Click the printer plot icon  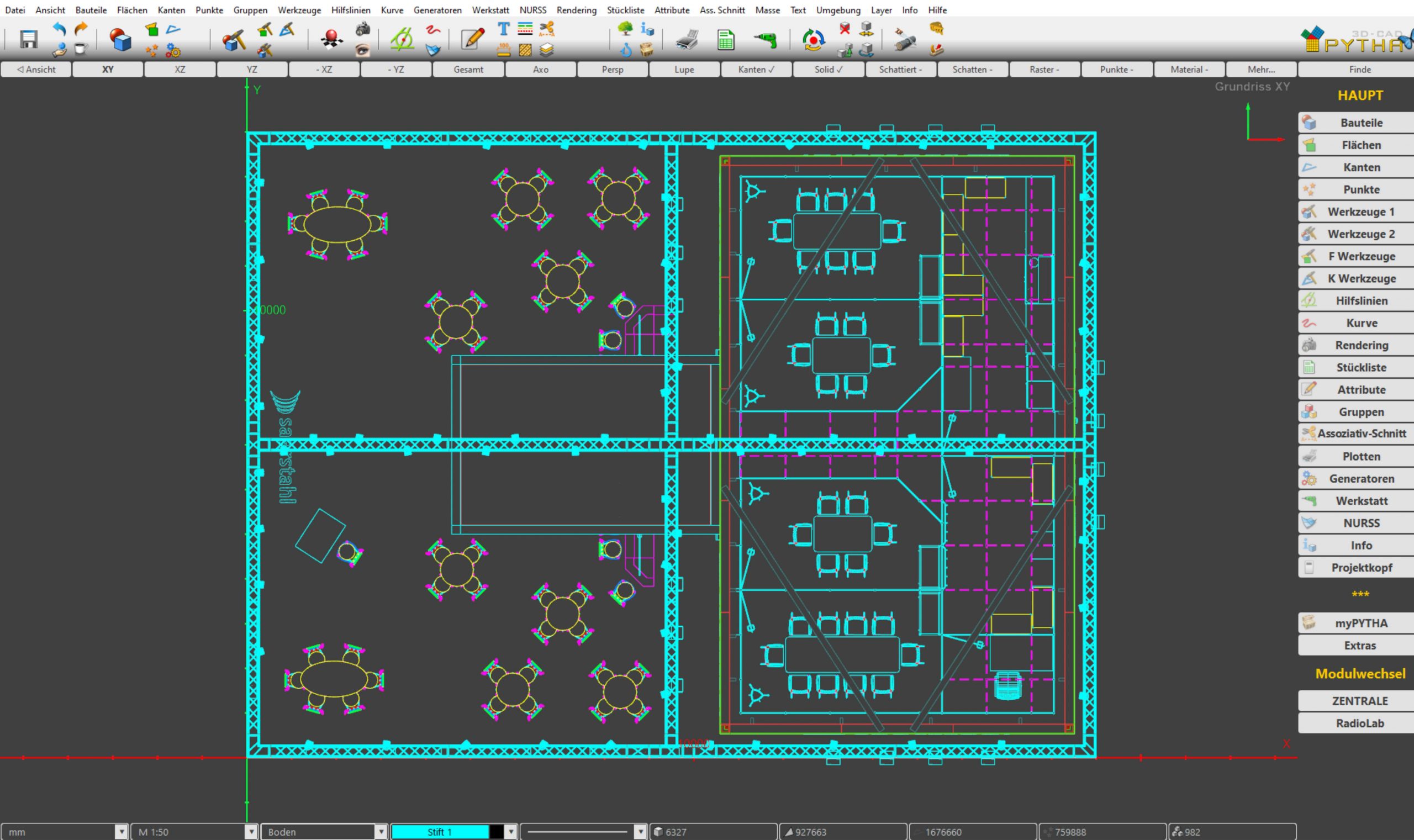[x=687, y=40]
